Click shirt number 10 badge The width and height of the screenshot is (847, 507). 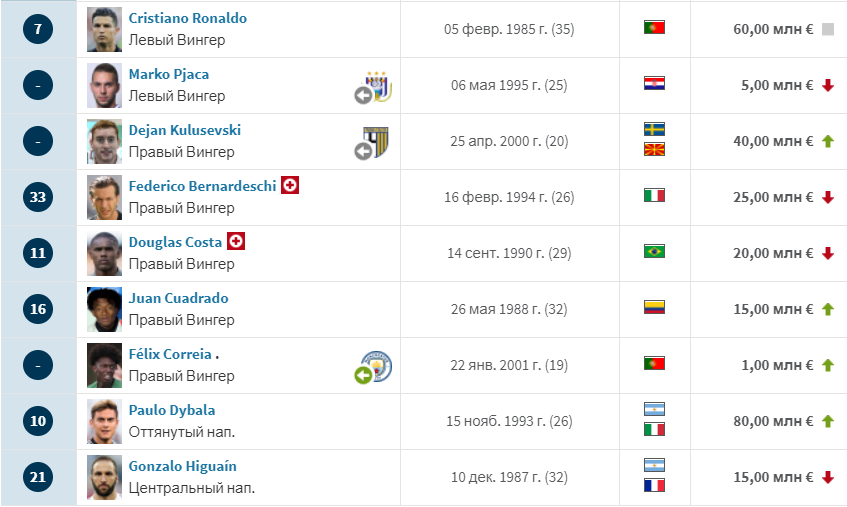click(x=38, y=421)
